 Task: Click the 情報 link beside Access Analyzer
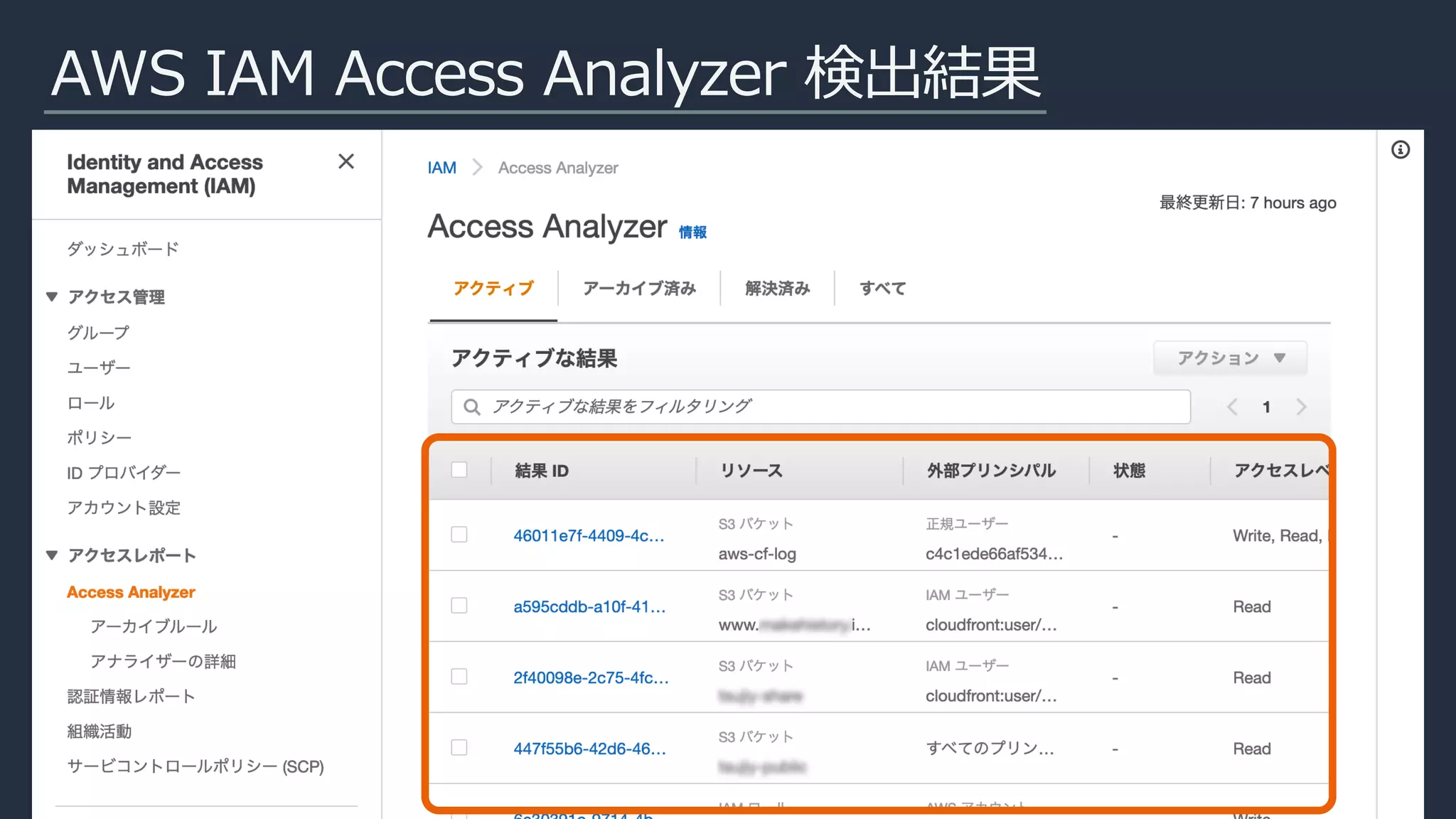coord(692,232)
